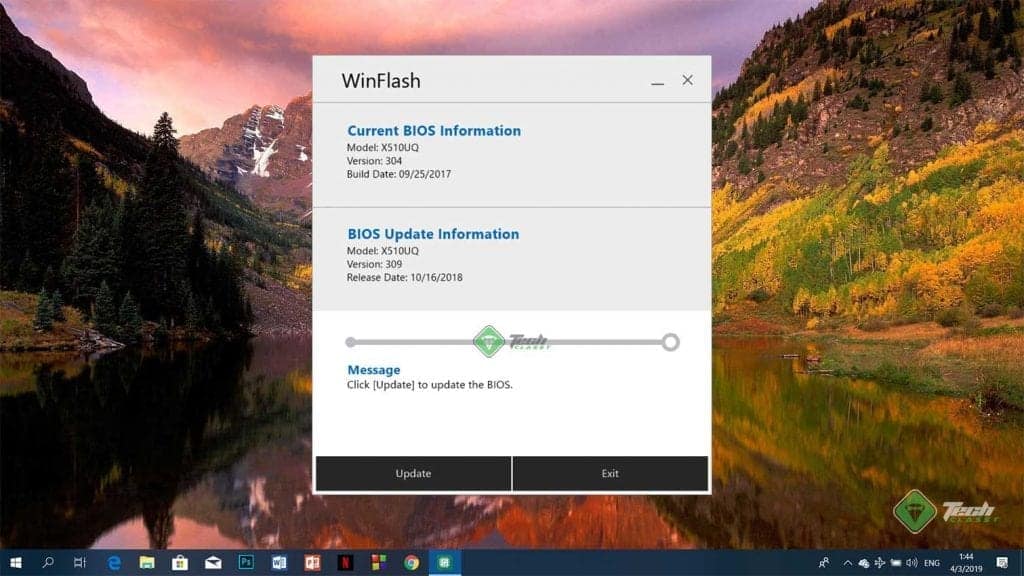This screenshot has height=576, width=1024.
Task: Open the Windows Start menu
Action: point(17,562)
